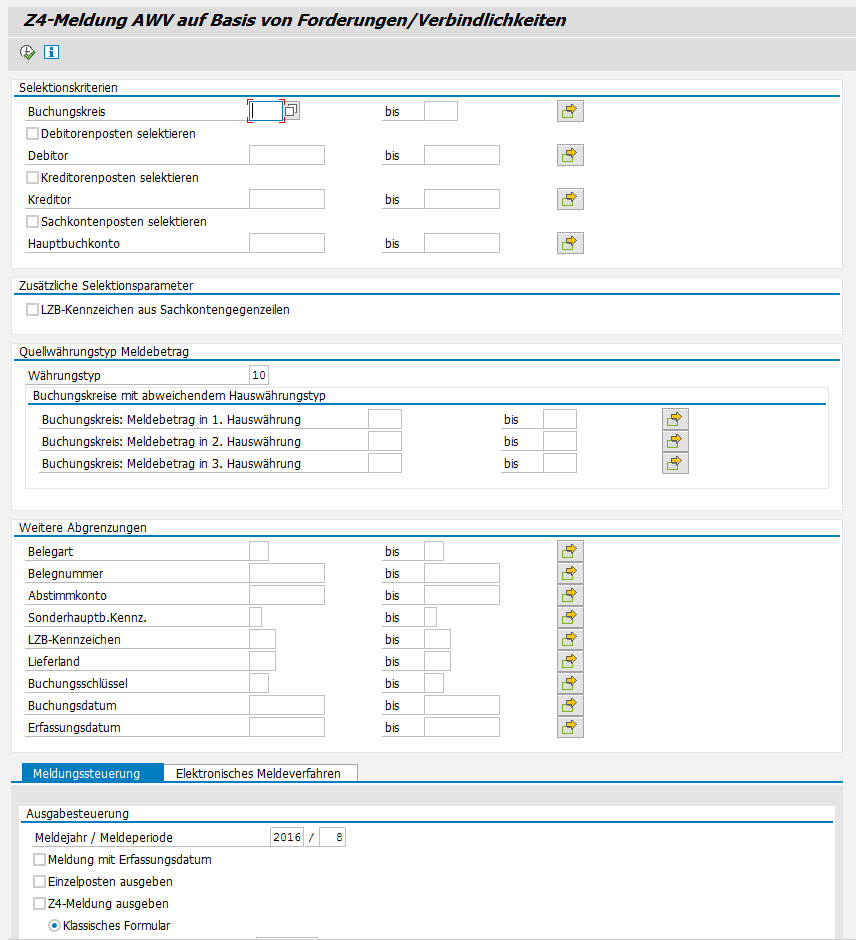
Task: Open multiple selection for Lieferland
Action: [570, 661]
